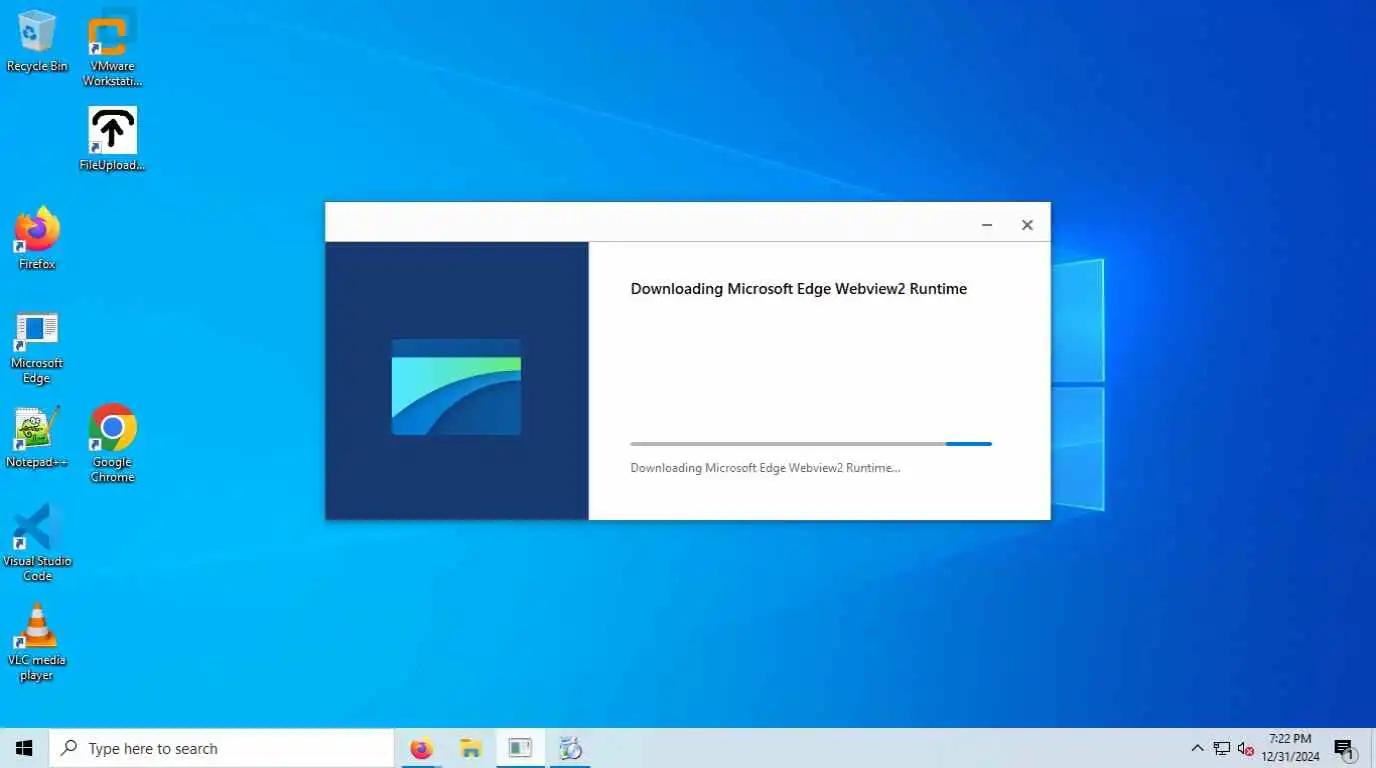Open the taskbar clock showing 7:22 PM
1376x768 pixels.
pyautogui.click(x=1290, y=748)
